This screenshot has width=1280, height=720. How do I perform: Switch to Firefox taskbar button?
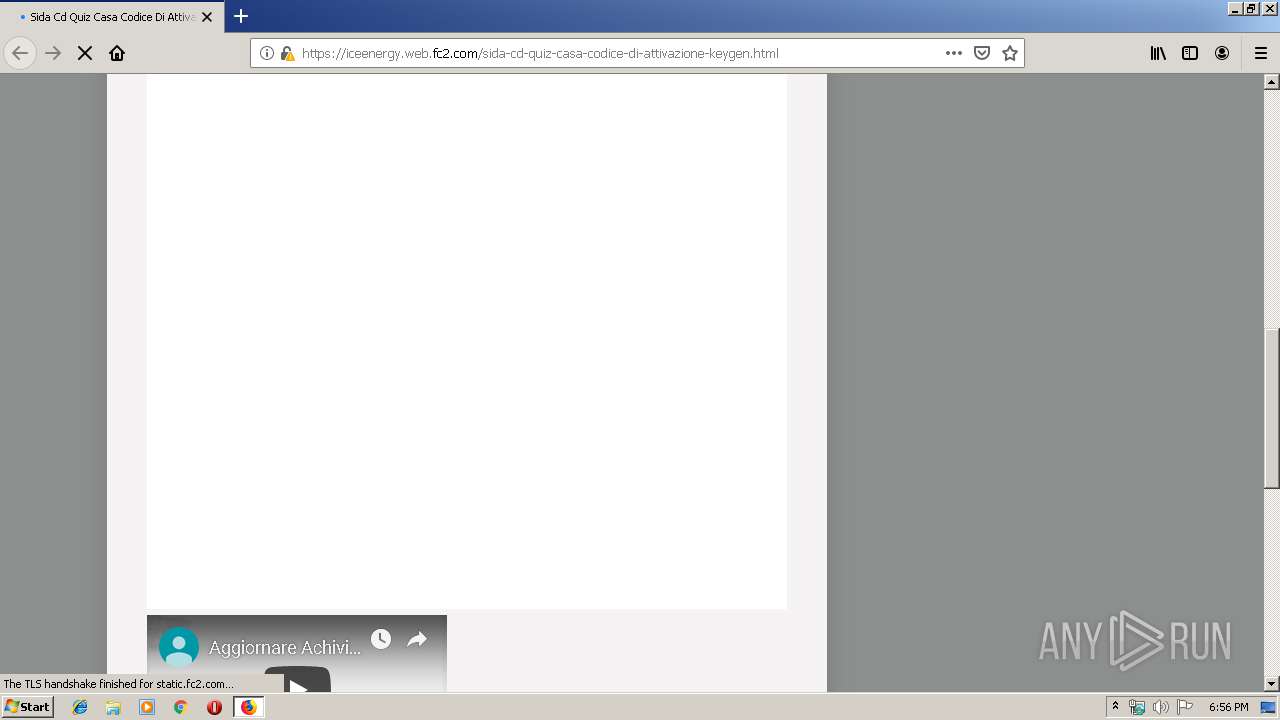[x=248, y=707]
